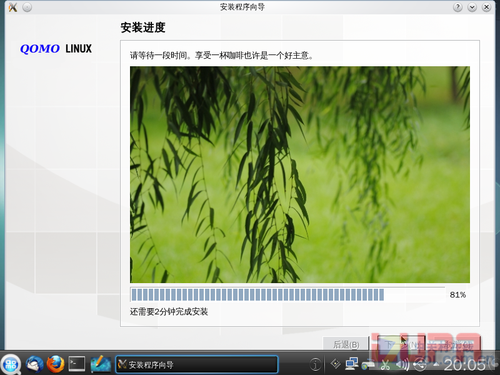Click the 还需要2分钟完成安装 status text
Viewport: 500px width, 375px height.
click(169, 312)
